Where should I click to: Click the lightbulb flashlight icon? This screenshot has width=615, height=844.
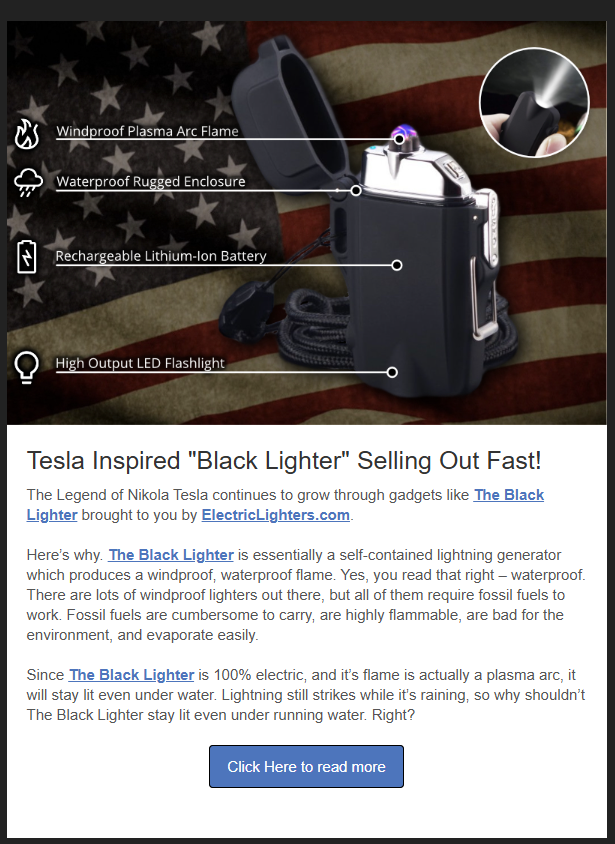(27, 367)
